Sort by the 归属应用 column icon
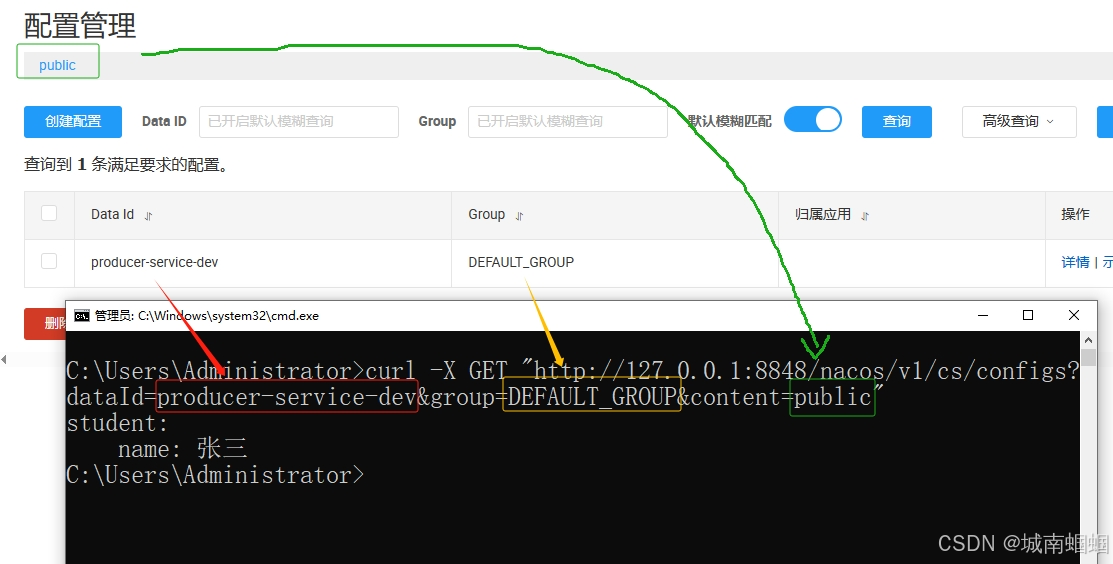The image size is (1113, 564). click(865, 216)
